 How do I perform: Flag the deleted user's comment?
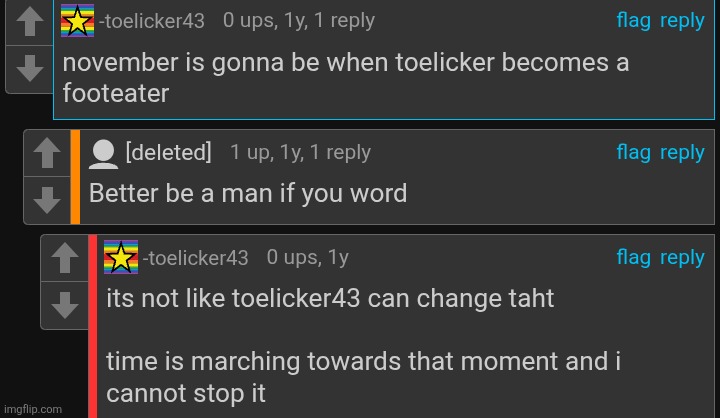point(633,152)
